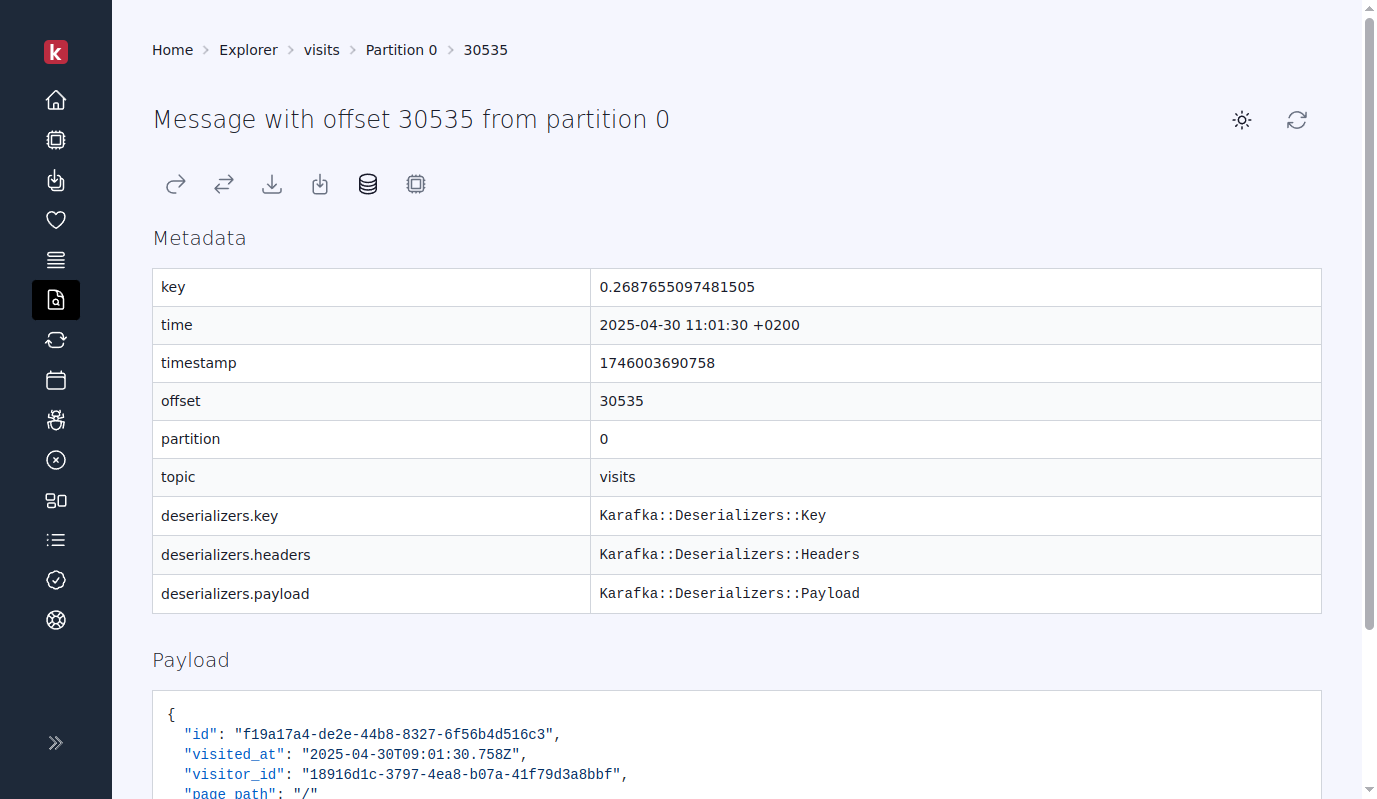Open the Health heart icon
Screen dimensions: 1377x799
coord(56,220)
